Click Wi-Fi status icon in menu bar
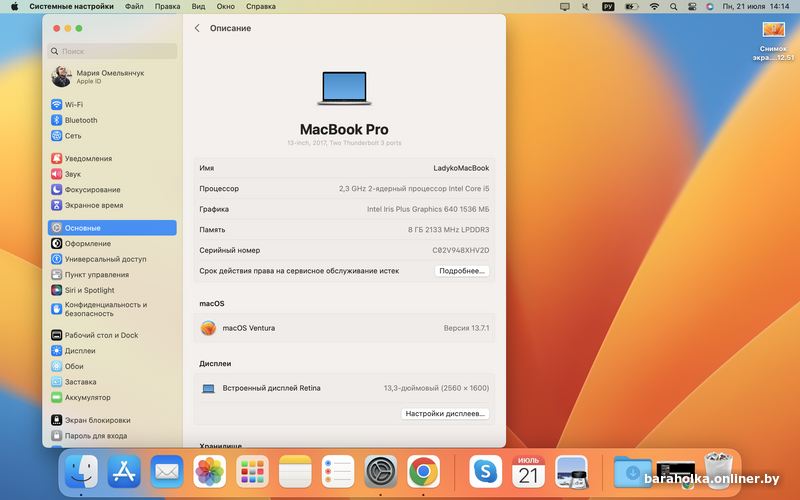This screenshot has height=500, width=800. (x=654, y=7)
